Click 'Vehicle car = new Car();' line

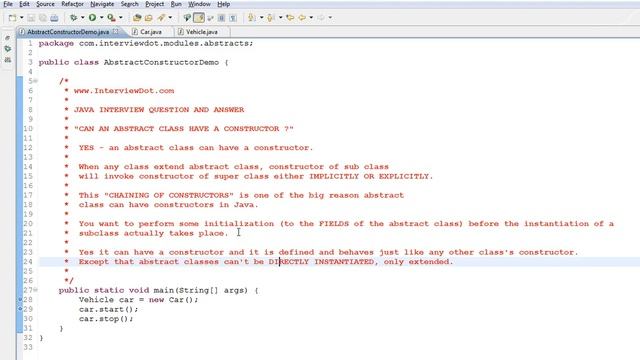point(138,300)
